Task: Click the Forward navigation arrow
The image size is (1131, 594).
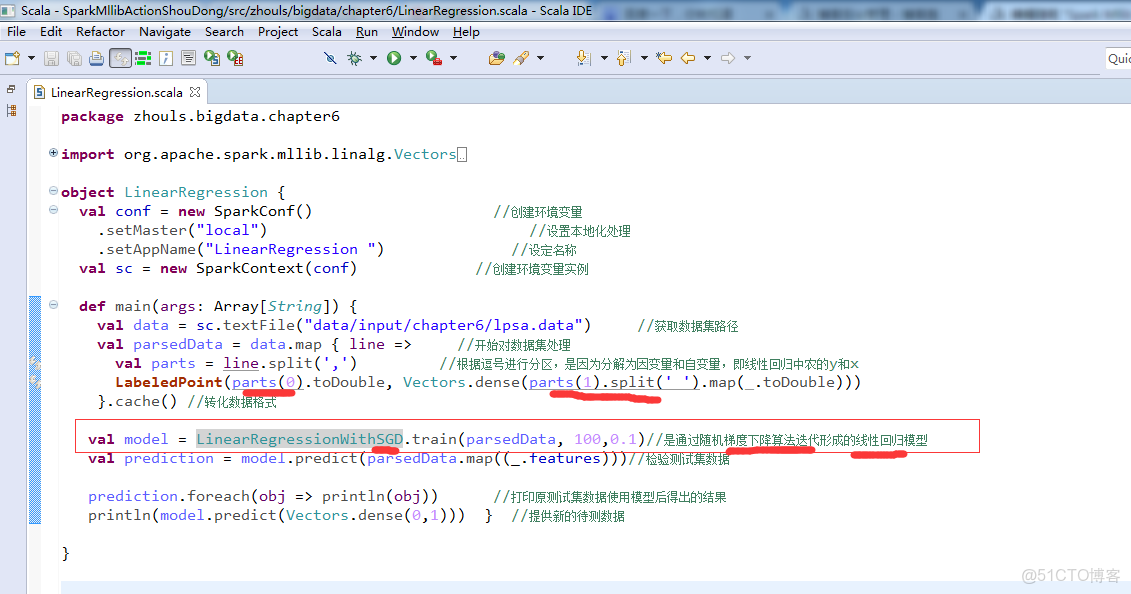Action: [728, 58]
